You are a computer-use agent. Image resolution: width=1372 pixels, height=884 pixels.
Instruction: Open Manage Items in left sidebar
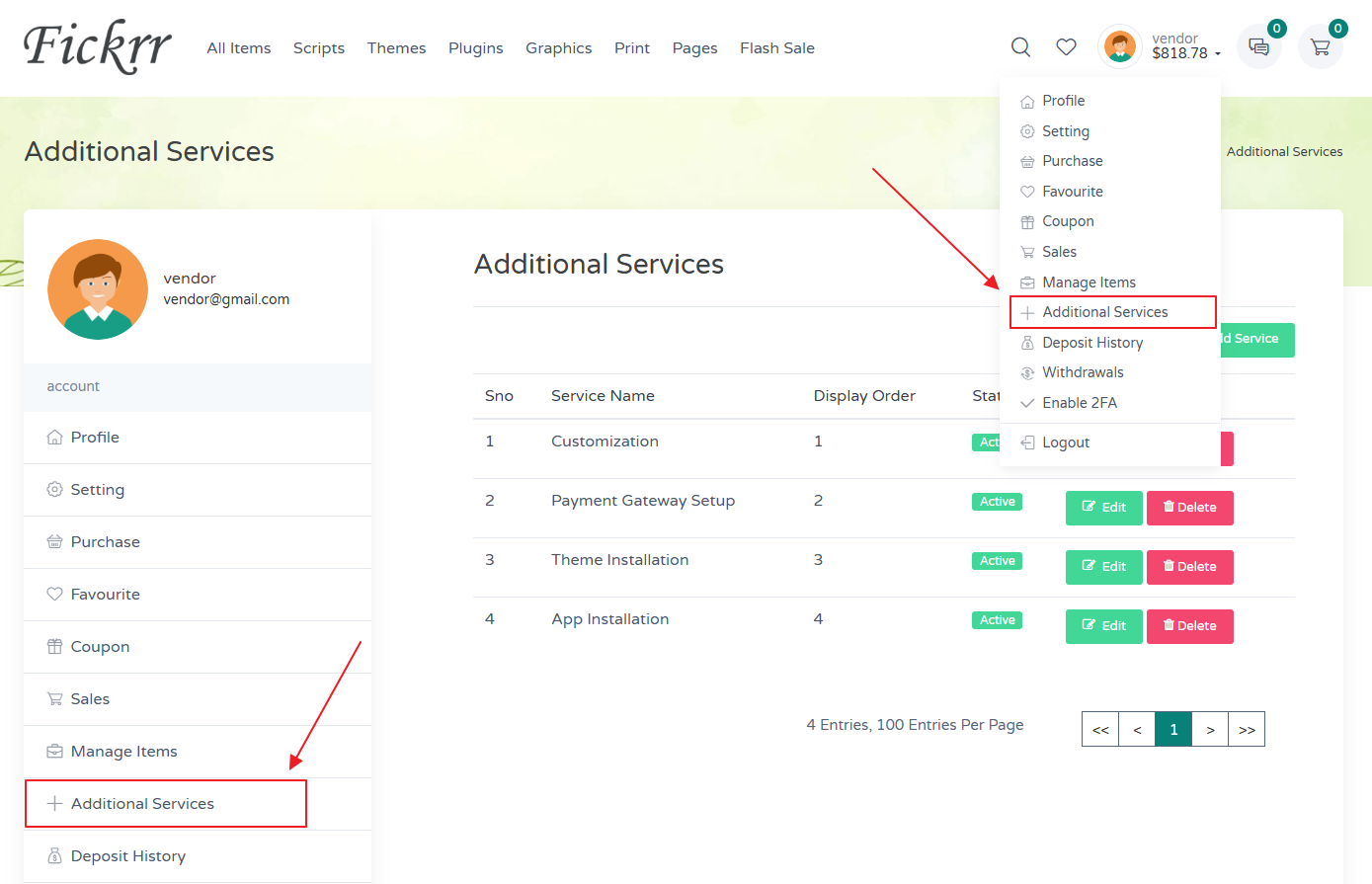[123, 752]
